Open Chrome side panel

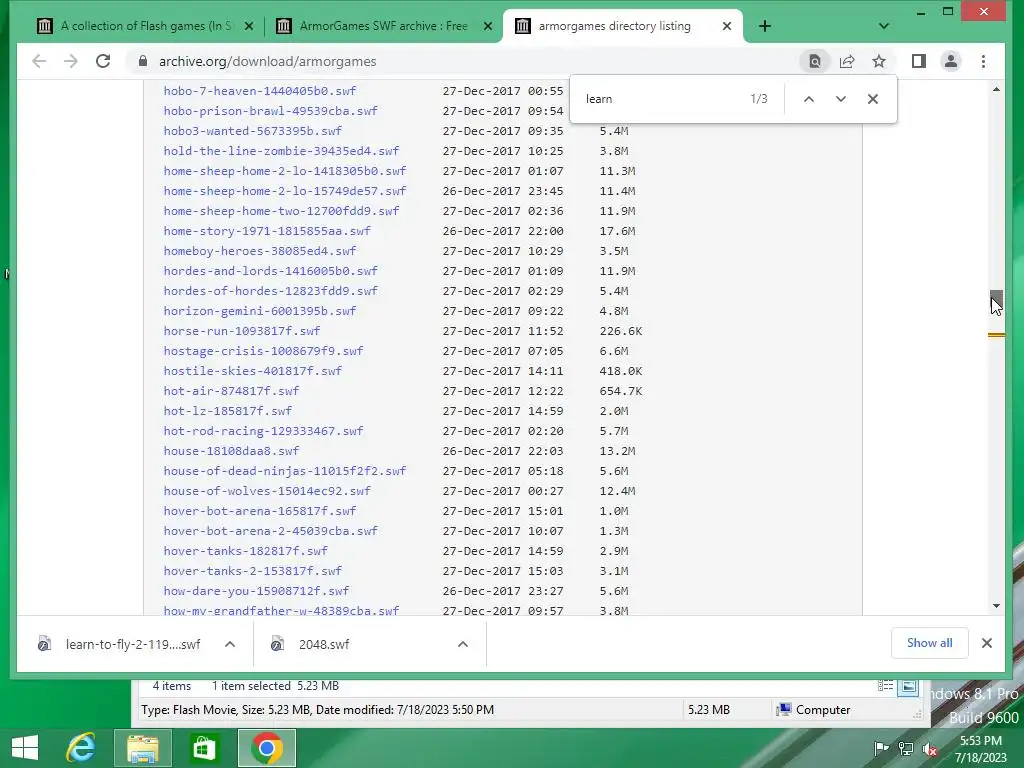point(919,61)
